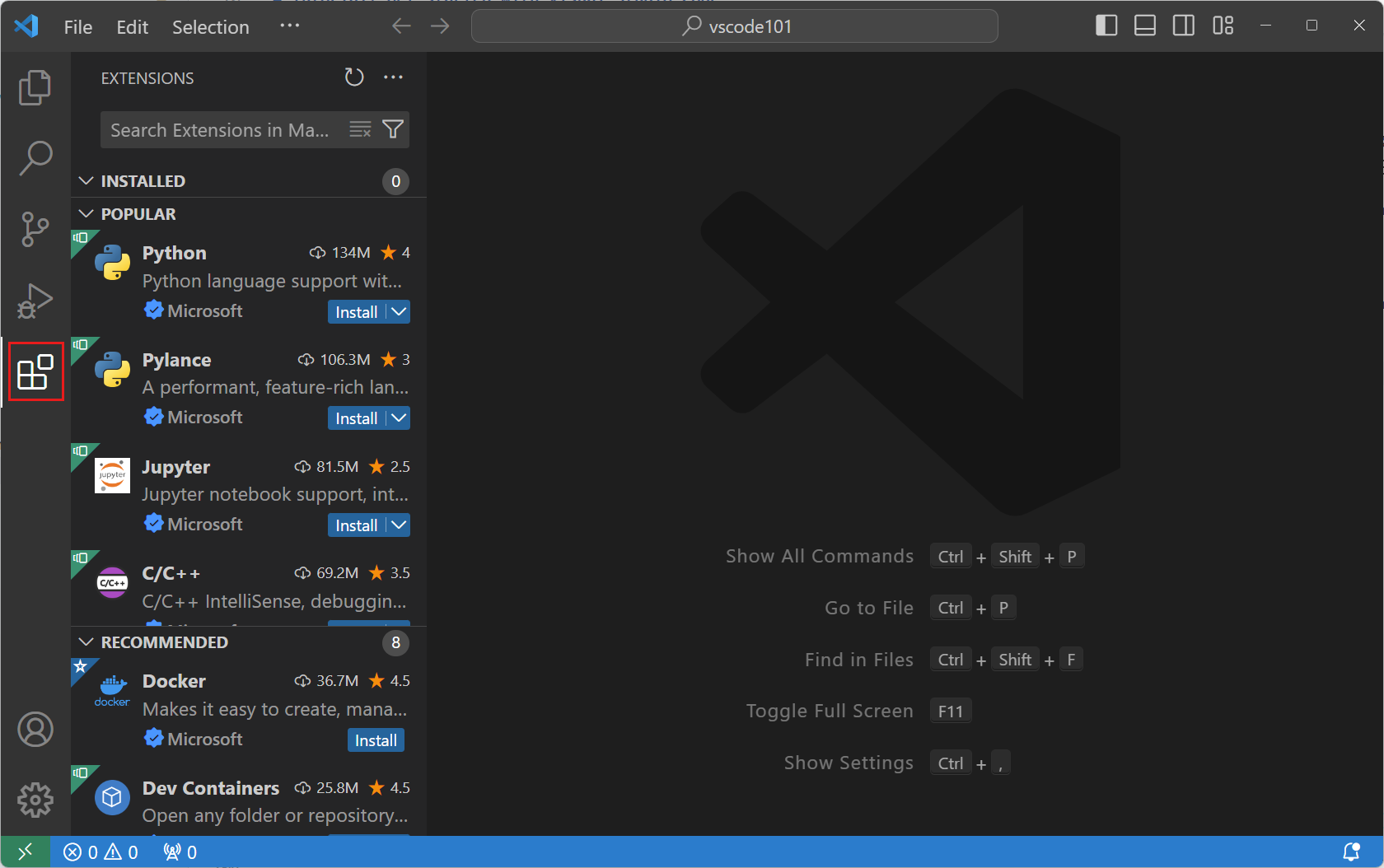Click the vscode101 search box

pos(734,26)
